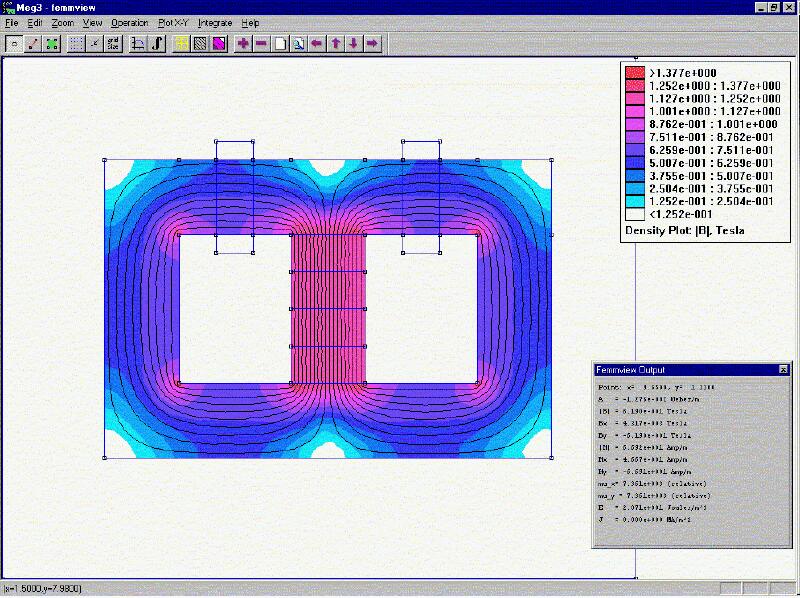Zoom in with the plus icon
The width and height of the screenshot is (800, 598).
click(x=243, y=43)
